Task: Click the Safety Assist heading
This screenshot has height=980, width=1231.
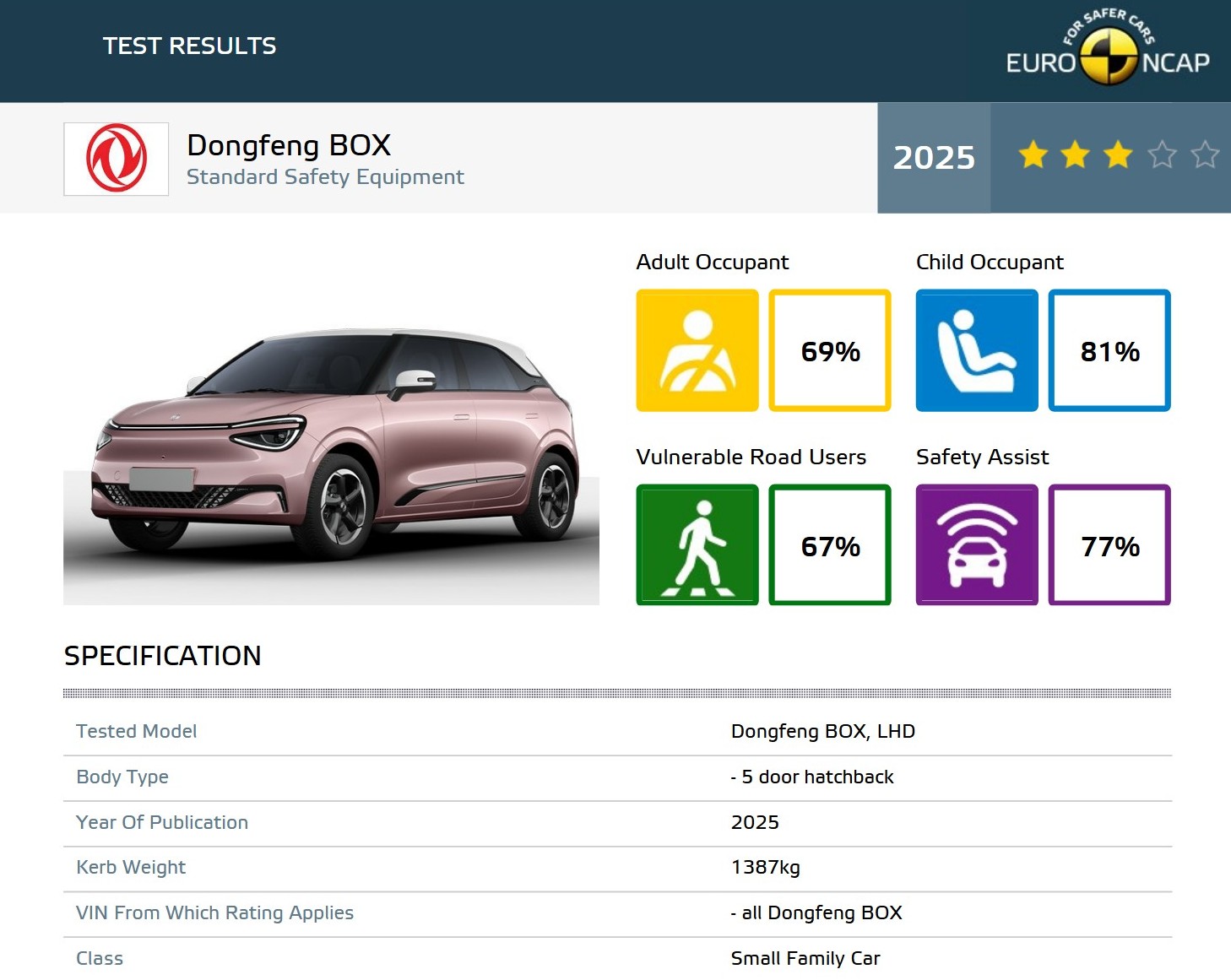Action: (983, 458)
